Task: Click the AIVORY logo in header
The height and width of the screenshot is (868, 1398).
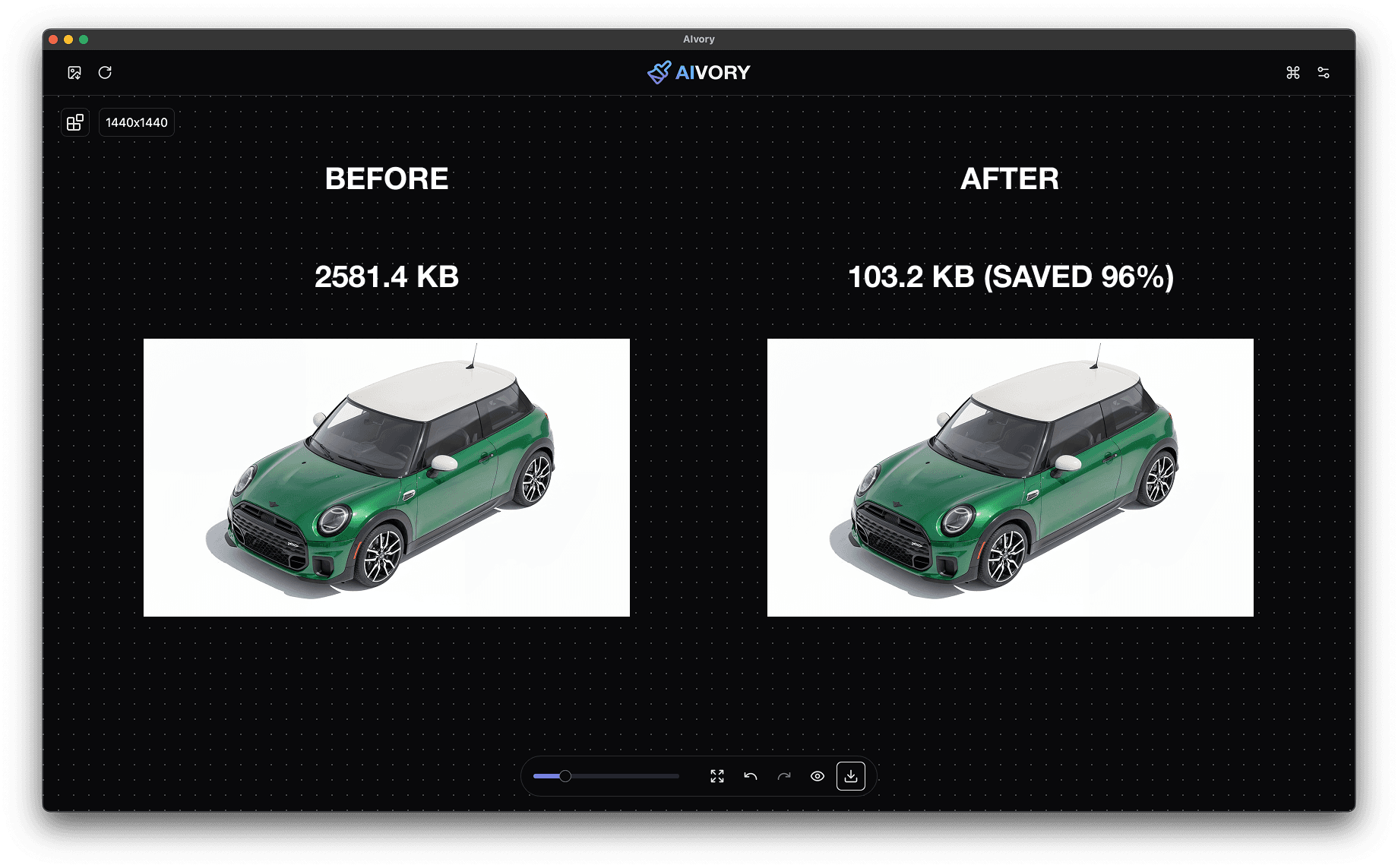Action: pos(697,72)
